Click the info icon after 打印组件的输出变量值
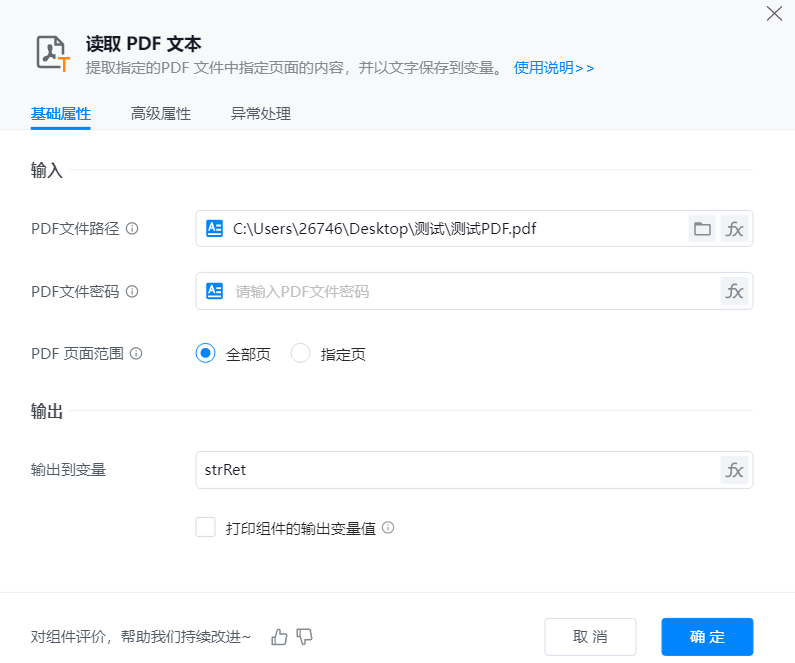Viewport: 795px width, 663px height. [388, 528]
